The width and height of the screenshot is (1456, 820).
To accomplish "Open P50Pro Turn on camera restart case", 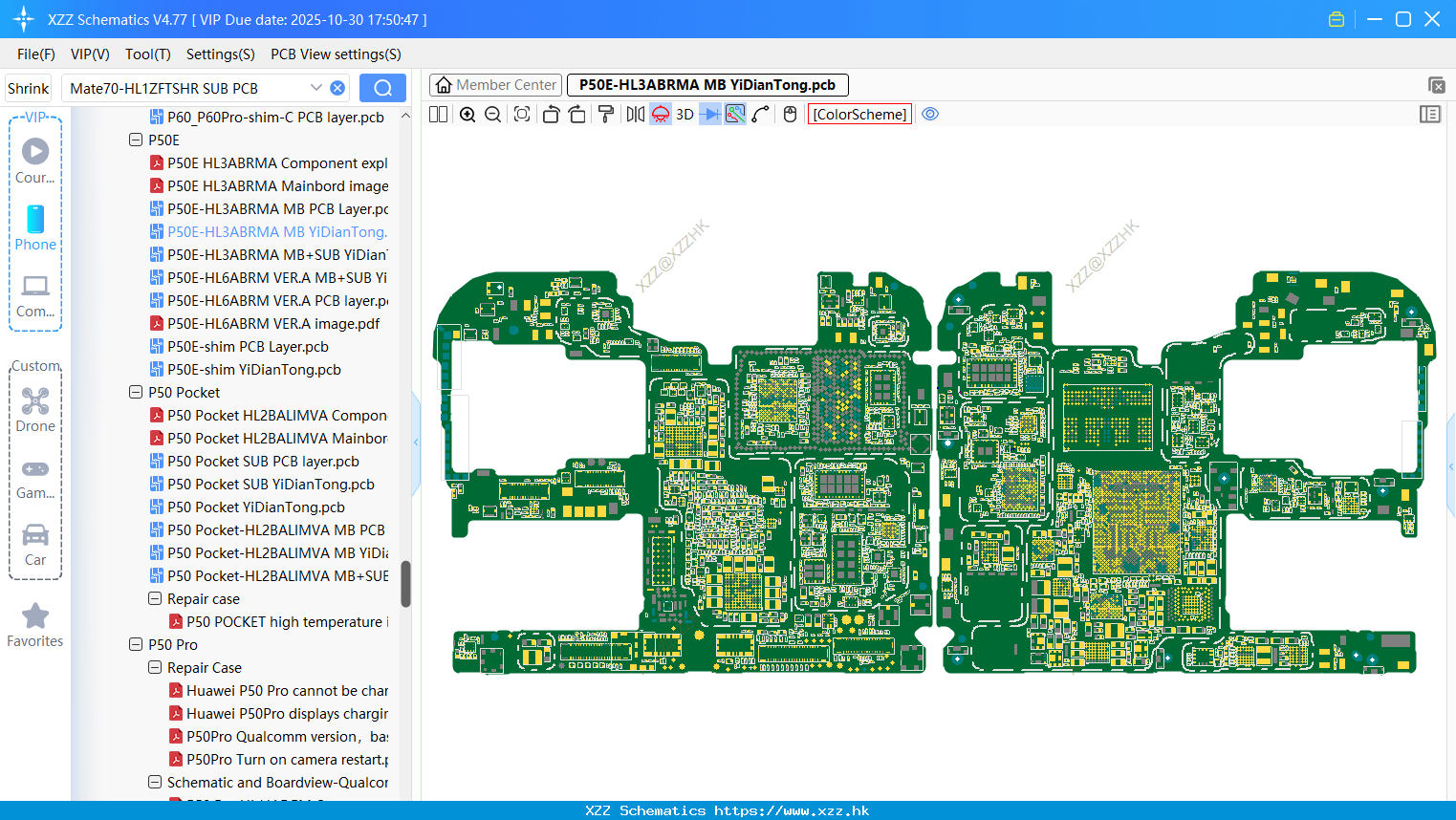I will pyautogui.click(x=278, y=759).
